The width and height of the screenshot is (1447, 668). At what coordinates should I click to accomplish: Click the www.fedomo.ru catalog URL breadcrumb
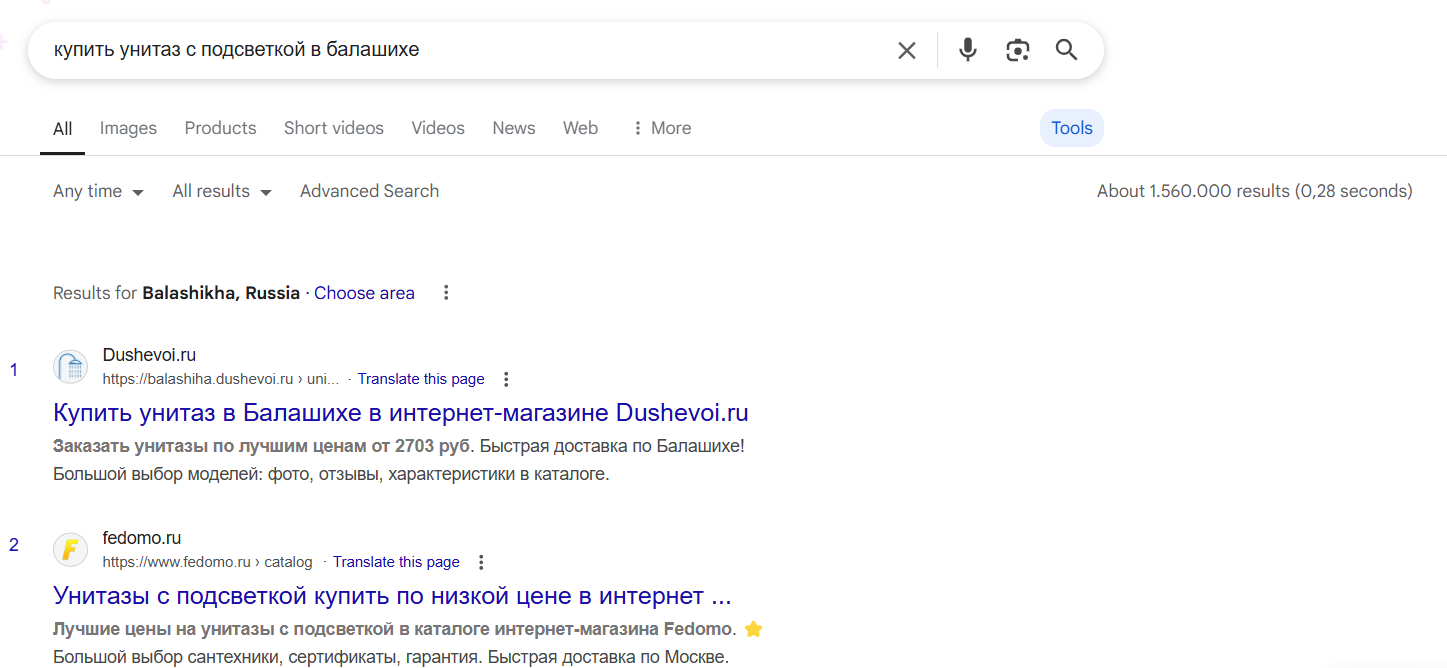pos(207,562)
